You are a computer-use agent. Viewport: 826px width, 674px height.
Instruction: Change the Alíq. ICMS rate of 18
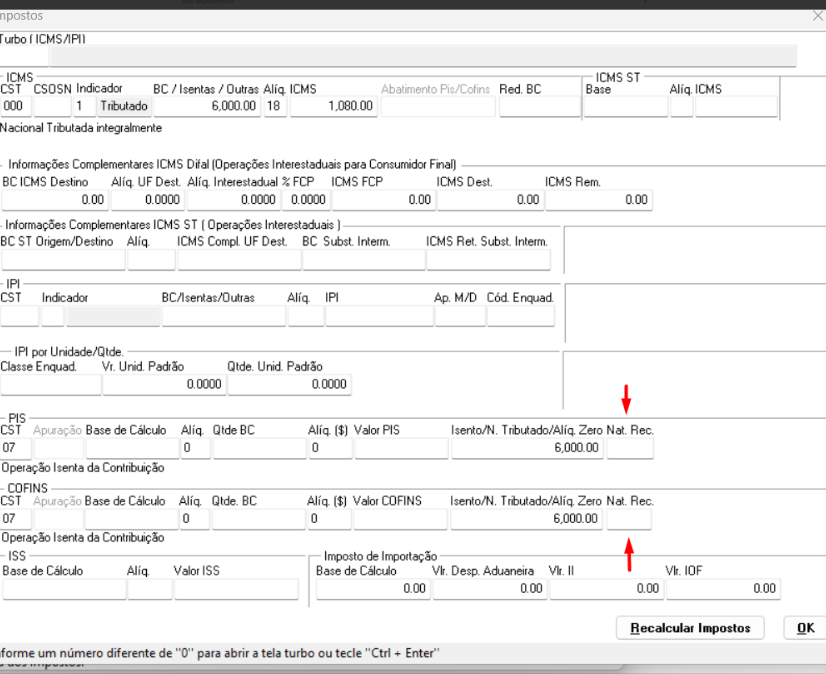coord(275,106)
